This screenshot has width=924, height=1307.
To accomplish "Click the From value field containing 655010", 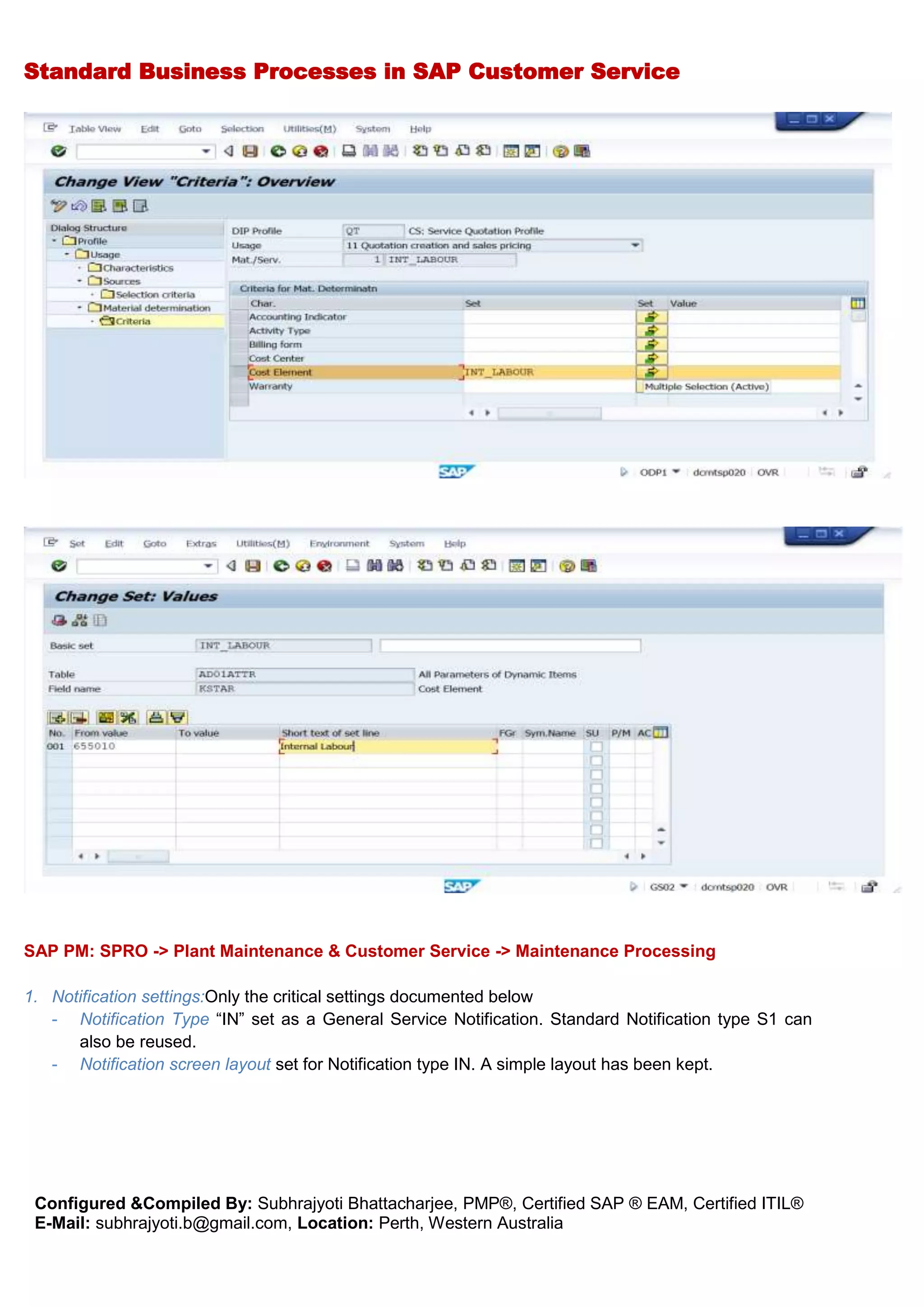I will pos(124,746).
